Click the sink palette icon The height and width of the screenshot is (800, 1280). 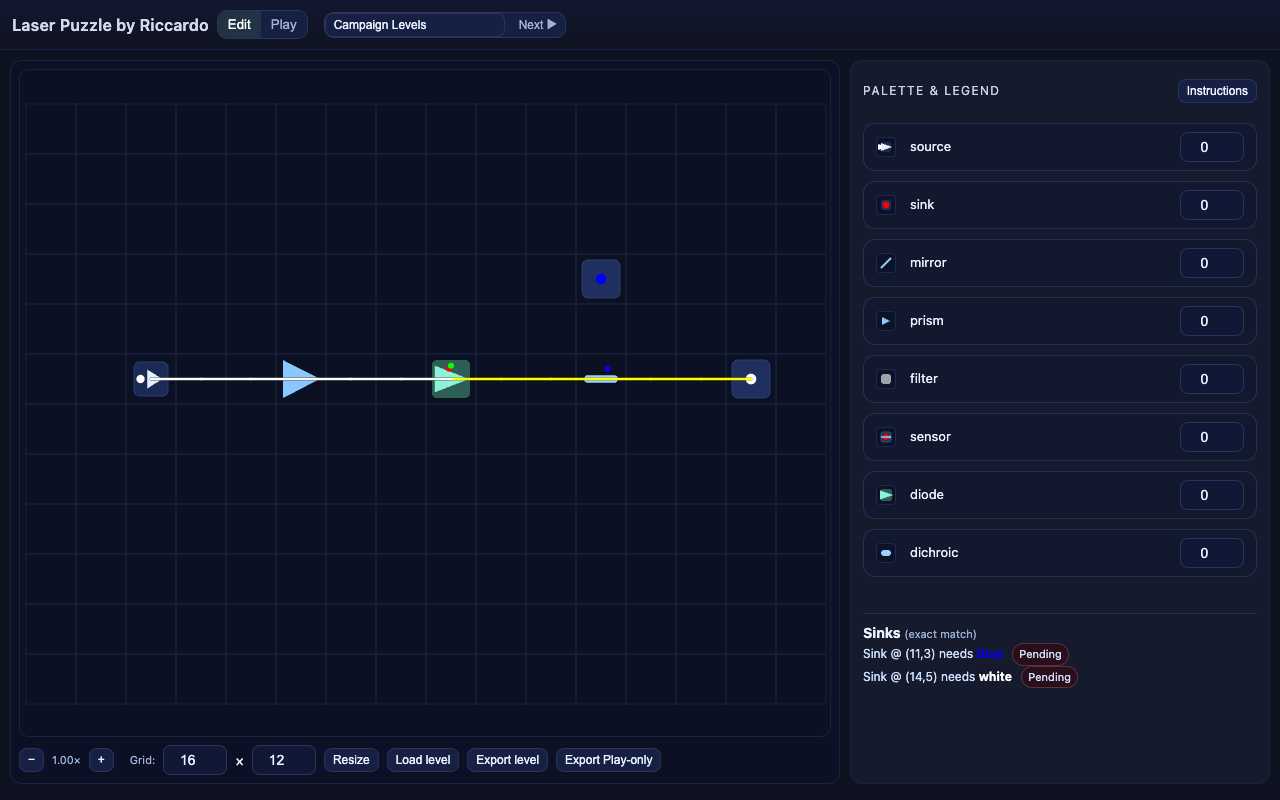885,205
